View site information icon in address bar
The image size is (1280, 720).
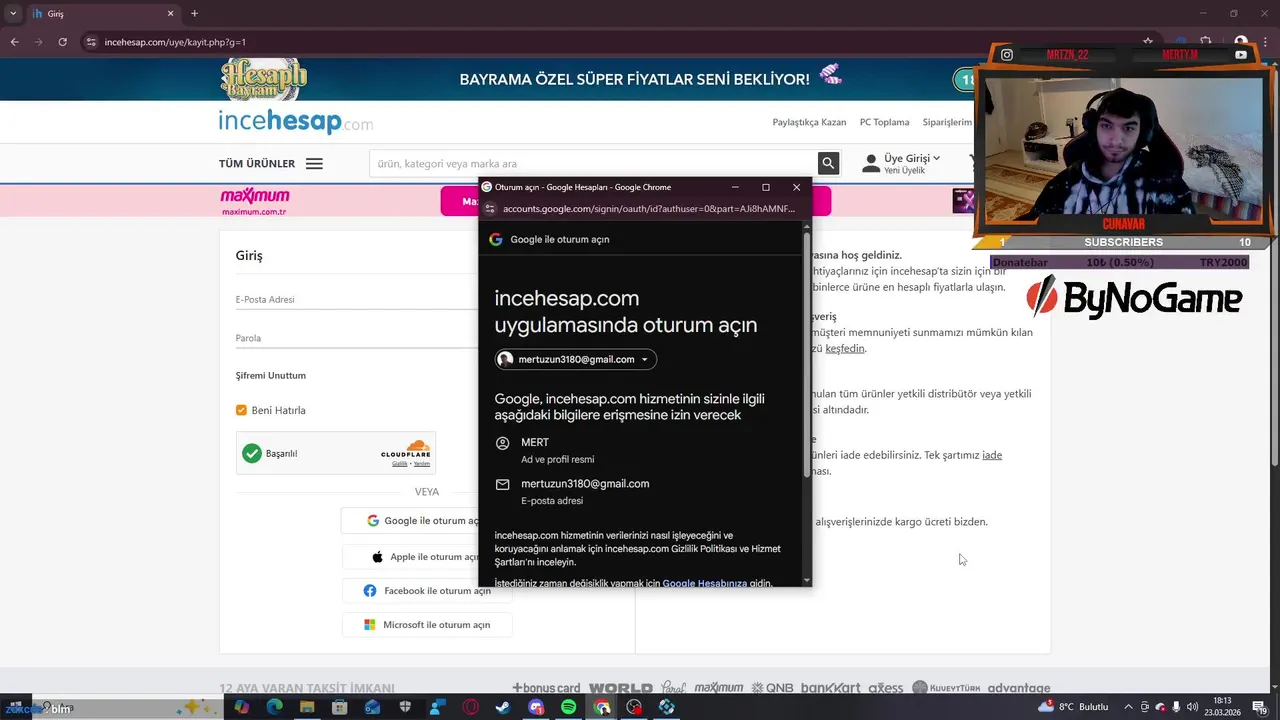coord(91,42)
